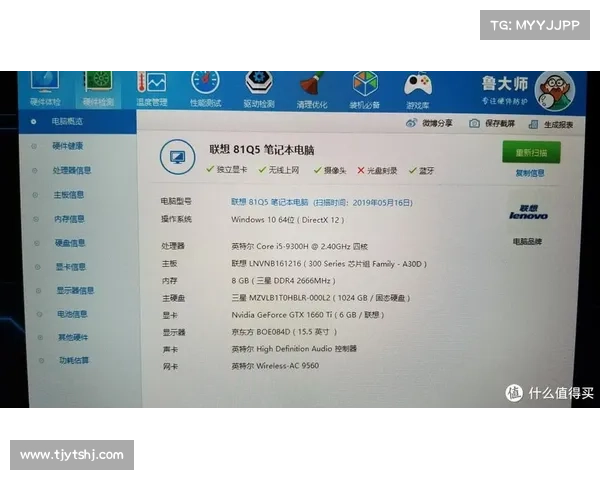Open 驱动检测 gear icon
Viewport: 600px width, 480px height.
click(x=259, y=83)
